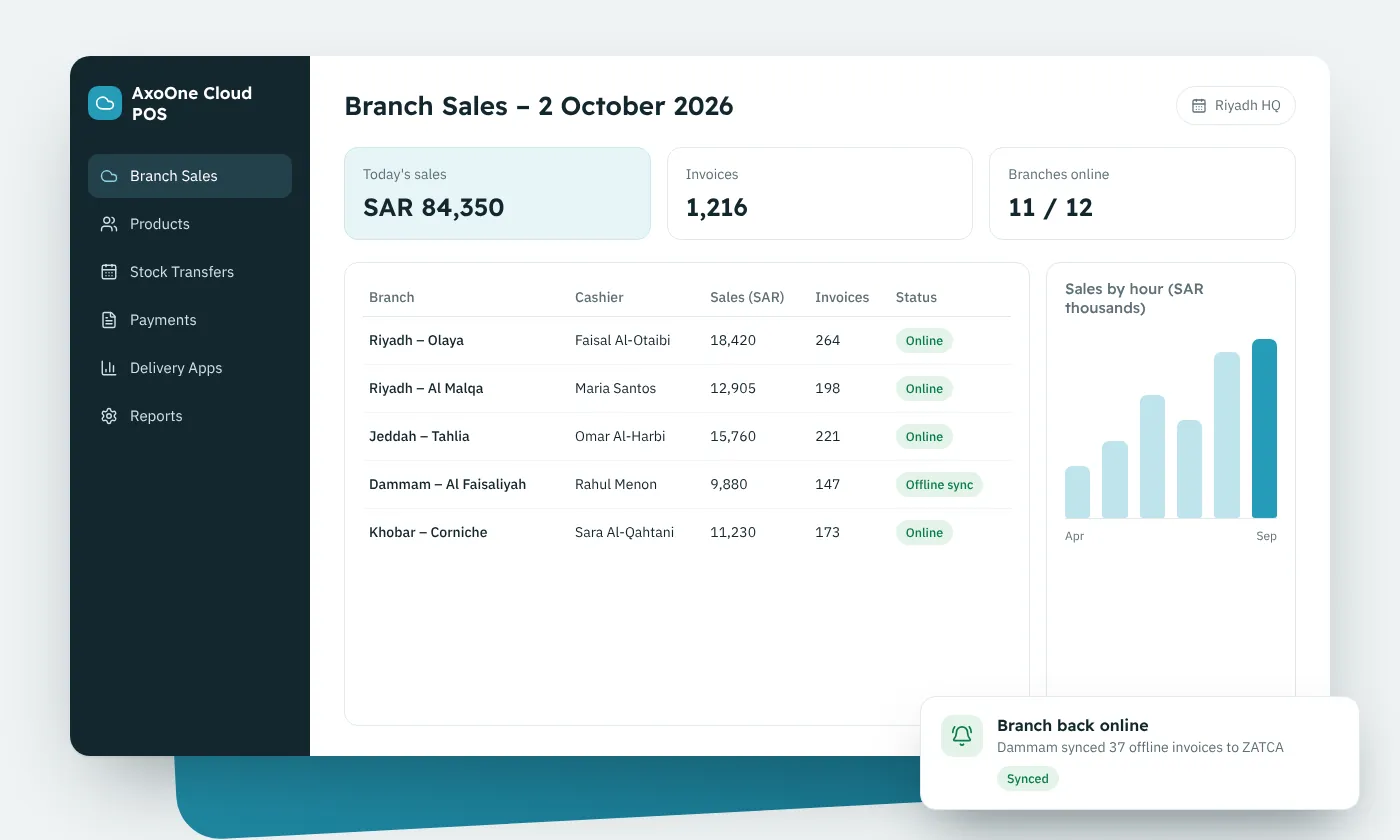Click the Status column header
Viewport: 1400px width, 840px height.
pyautogui.click(x=916, y=297)
